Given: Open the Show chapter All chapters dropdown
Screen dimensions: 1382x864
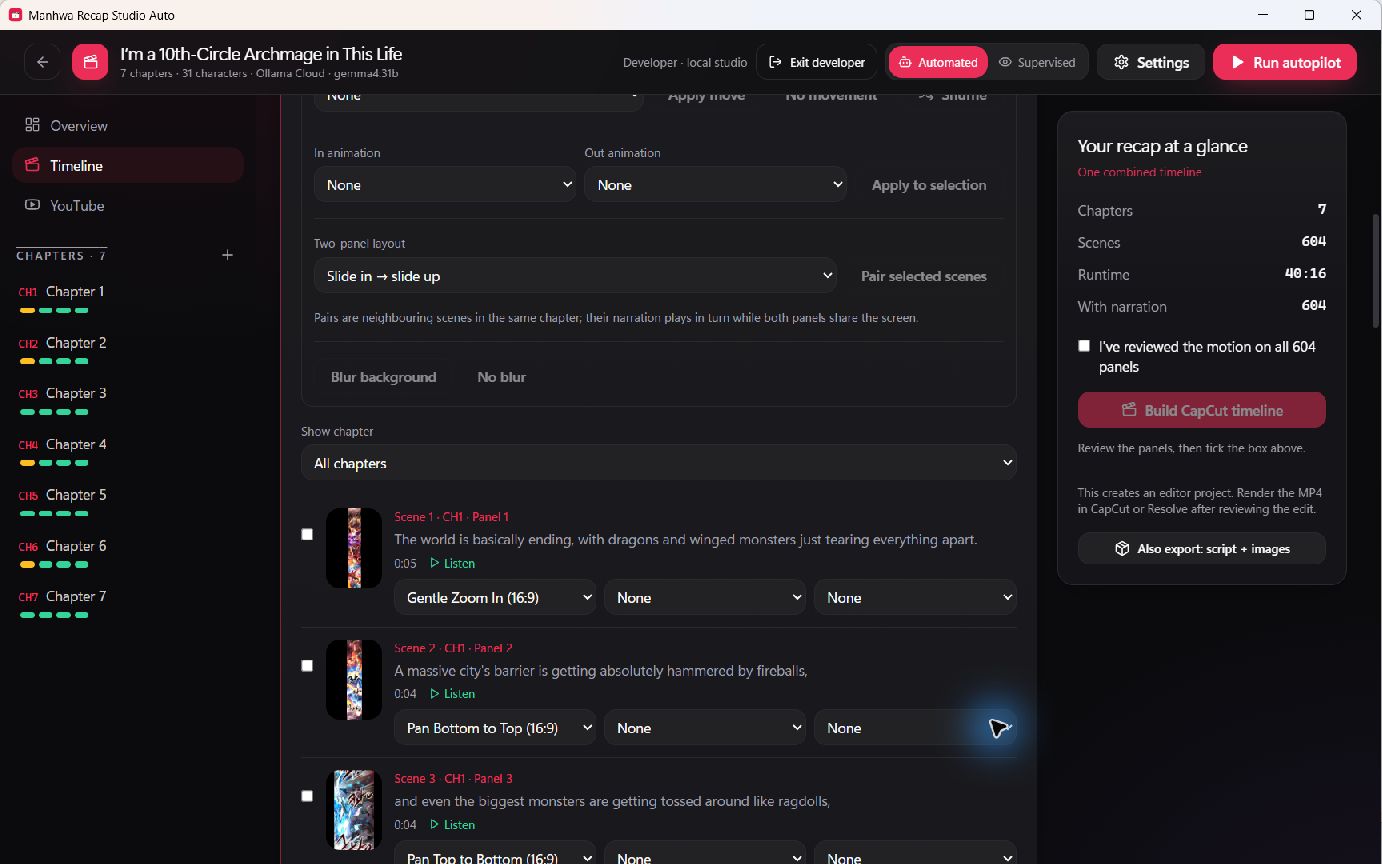Looking at the screenshot, I should pyautogui.click(x=659, y=463).
